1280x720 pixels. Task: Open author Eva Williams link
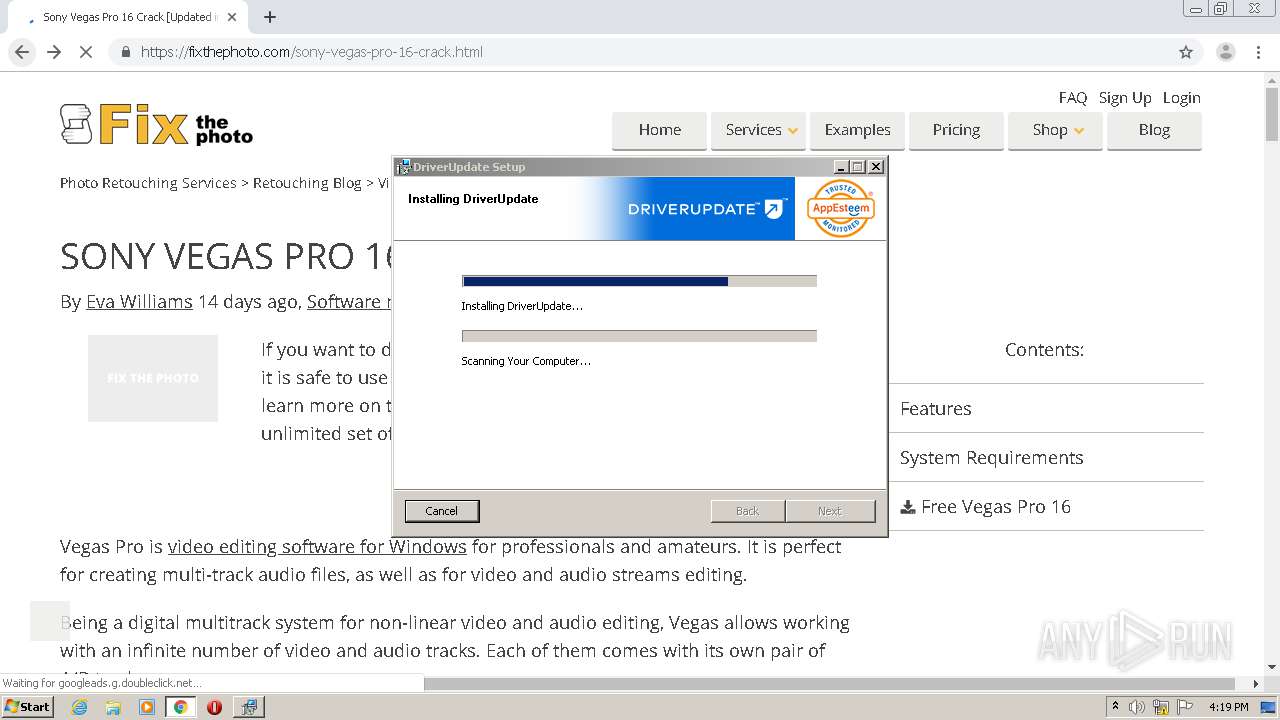pos(139,301)
